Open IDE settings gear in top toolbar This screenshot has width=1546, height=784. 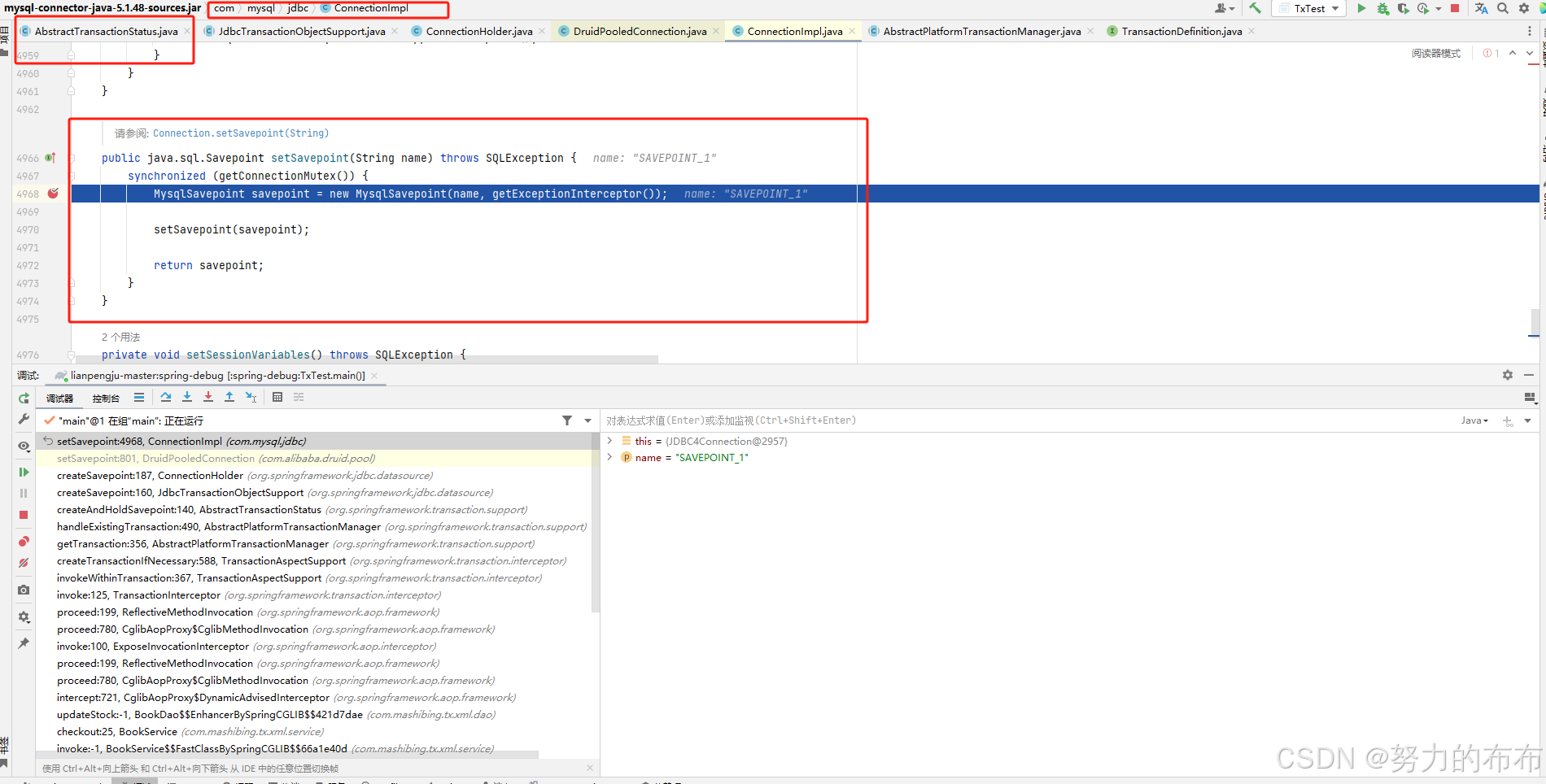1524,8
